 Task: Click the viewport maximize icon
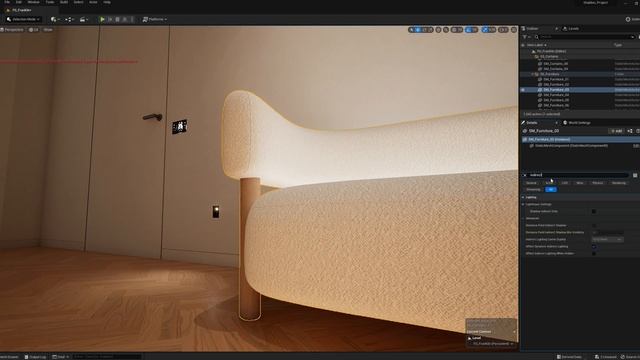pos(514,30)
